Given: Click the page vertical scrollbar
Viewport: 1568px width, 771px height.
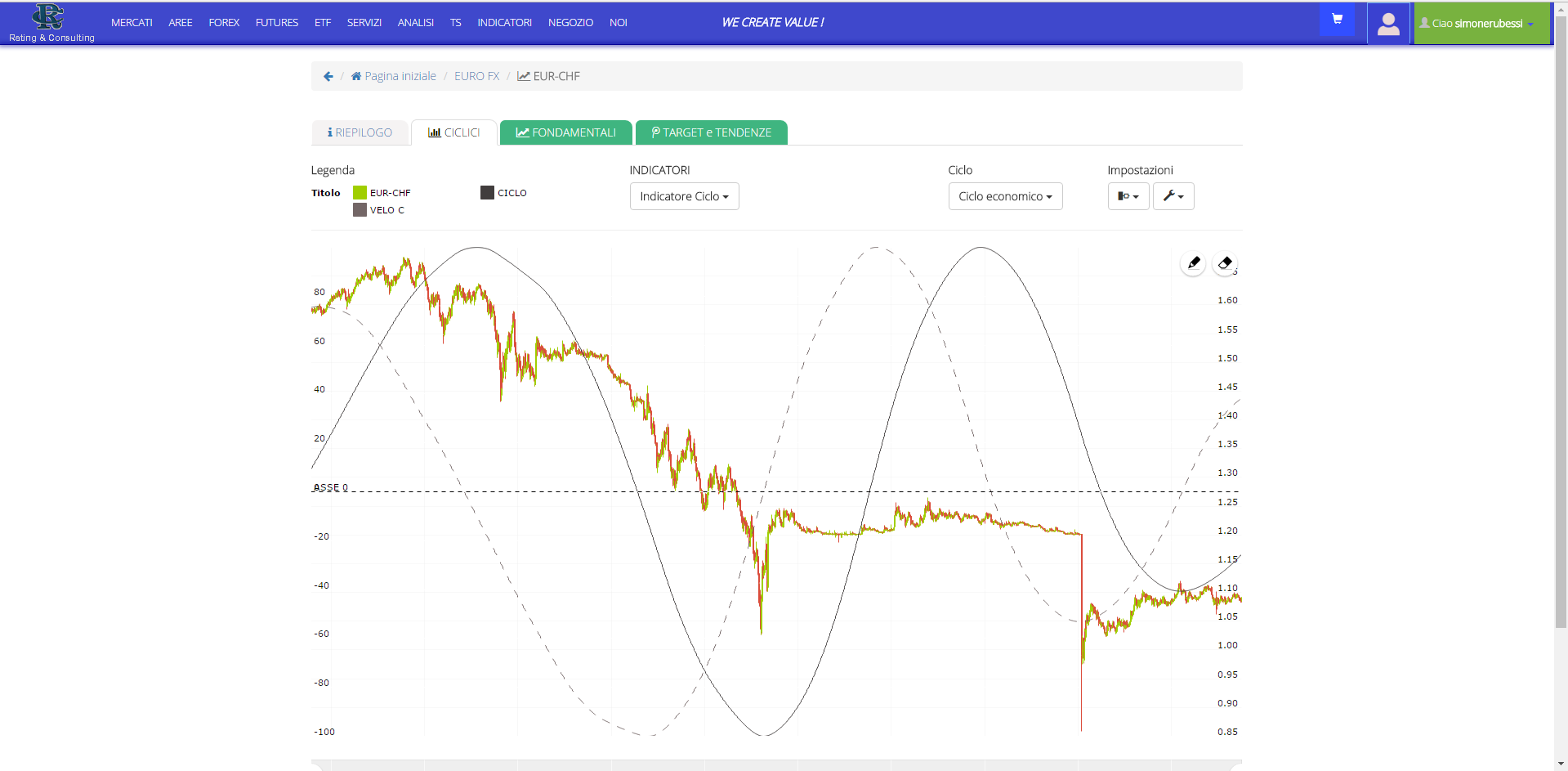Looking at the screenshot, I should [1561, 327].
